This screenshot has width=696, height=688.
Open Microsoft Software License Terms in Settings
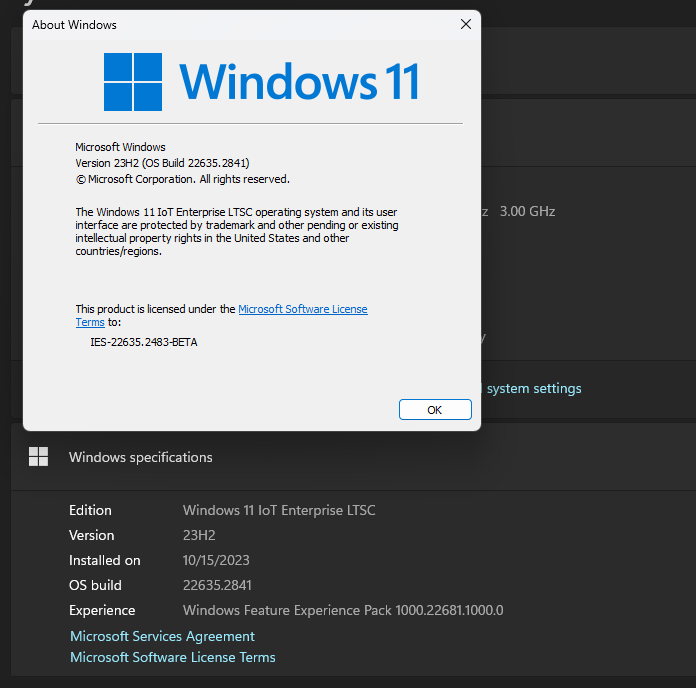point(173,657)
